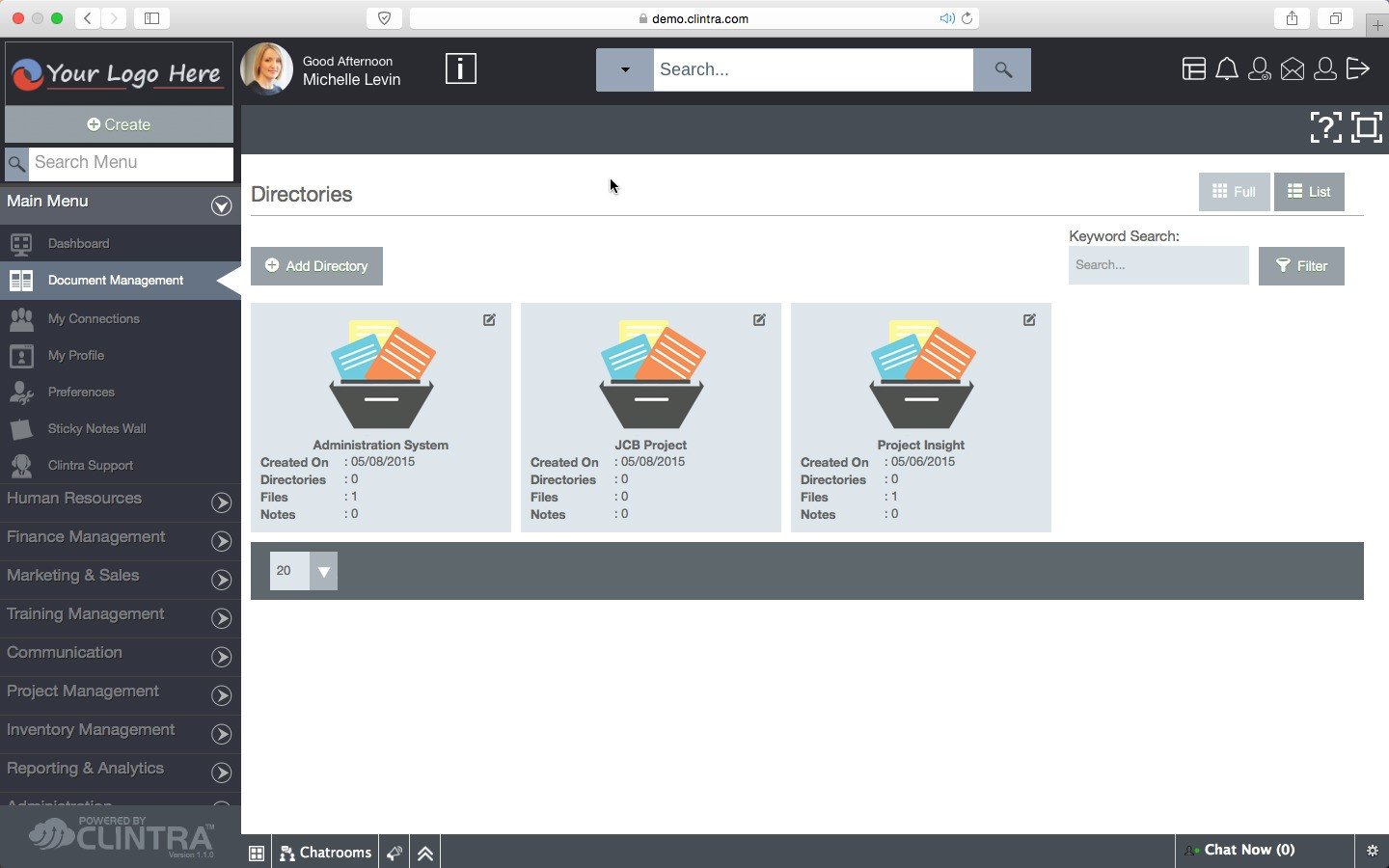Expand the Finance Management menu
Image resolution: width=1389 pixels, height=868 pixels.
[222, 541]
